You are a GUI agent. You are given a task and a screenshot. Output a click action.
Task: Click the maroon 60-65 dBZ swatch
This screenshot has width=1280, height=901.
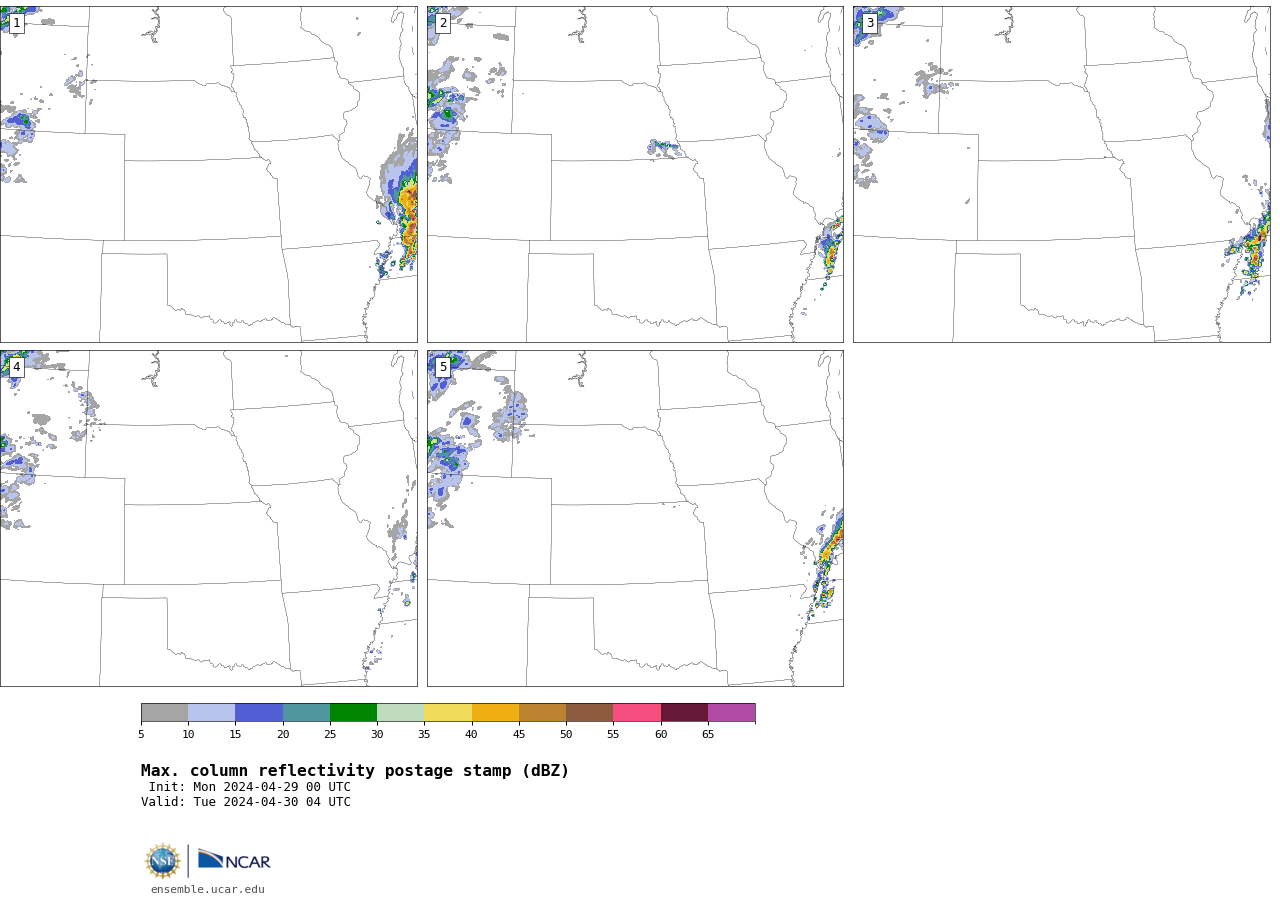[684, 713]
